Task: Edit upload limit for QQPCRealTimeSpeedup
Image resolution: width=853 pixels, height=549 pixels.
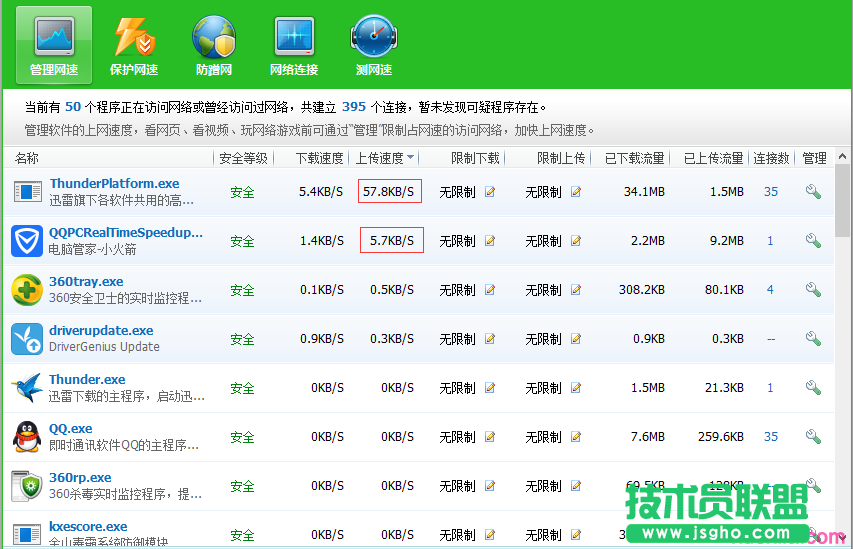Action: coord(576,241)
